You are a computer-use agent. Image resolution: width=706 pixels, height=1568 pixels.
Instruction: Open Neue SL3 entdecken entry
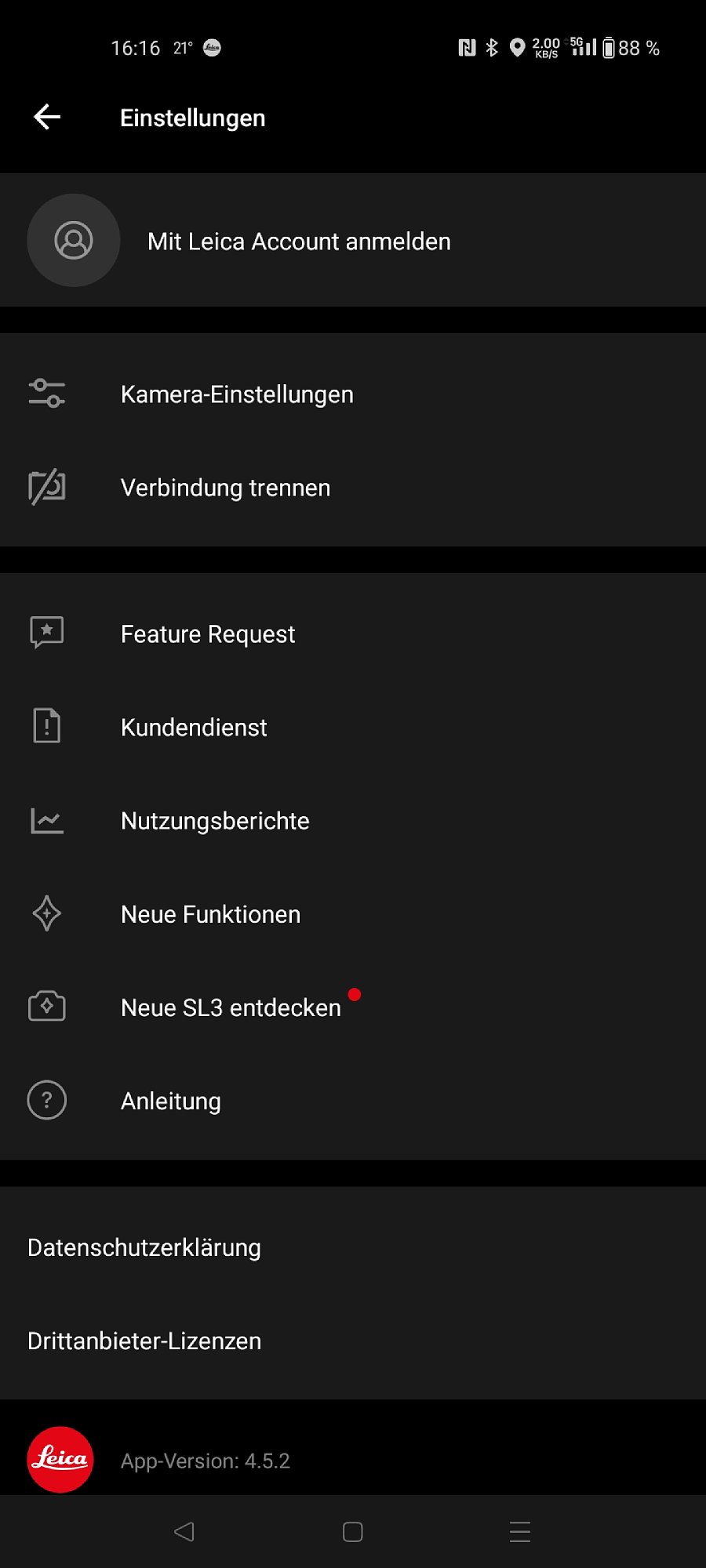(231, 1007)
